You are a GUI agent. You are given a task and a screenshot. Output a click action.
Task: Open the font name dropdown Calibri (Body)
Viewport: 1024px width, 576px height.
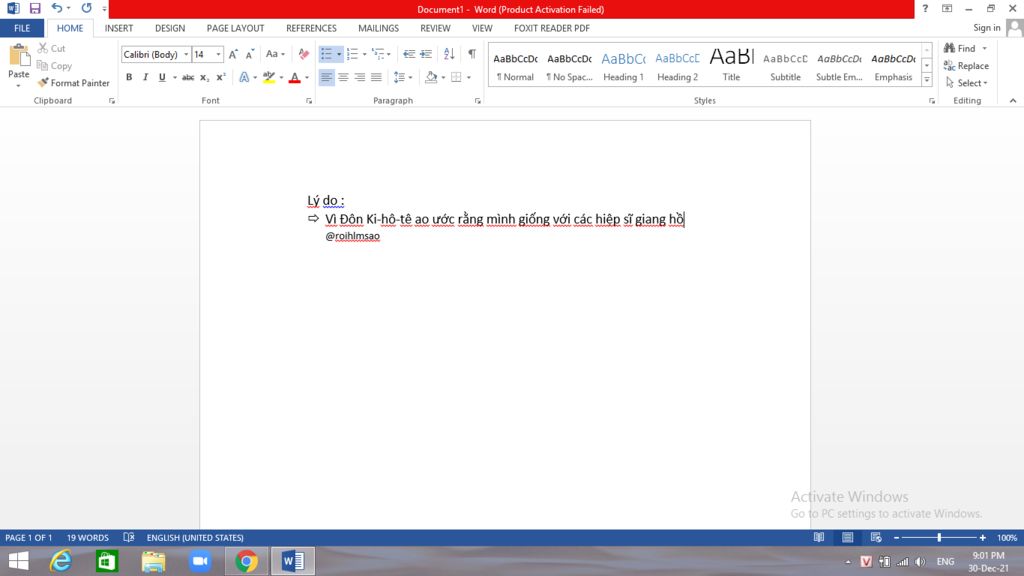(186, 54)
